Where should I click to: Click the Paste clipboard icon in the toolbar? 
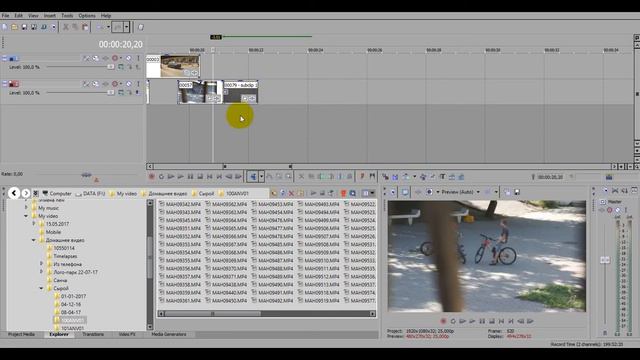click(85, 27)
